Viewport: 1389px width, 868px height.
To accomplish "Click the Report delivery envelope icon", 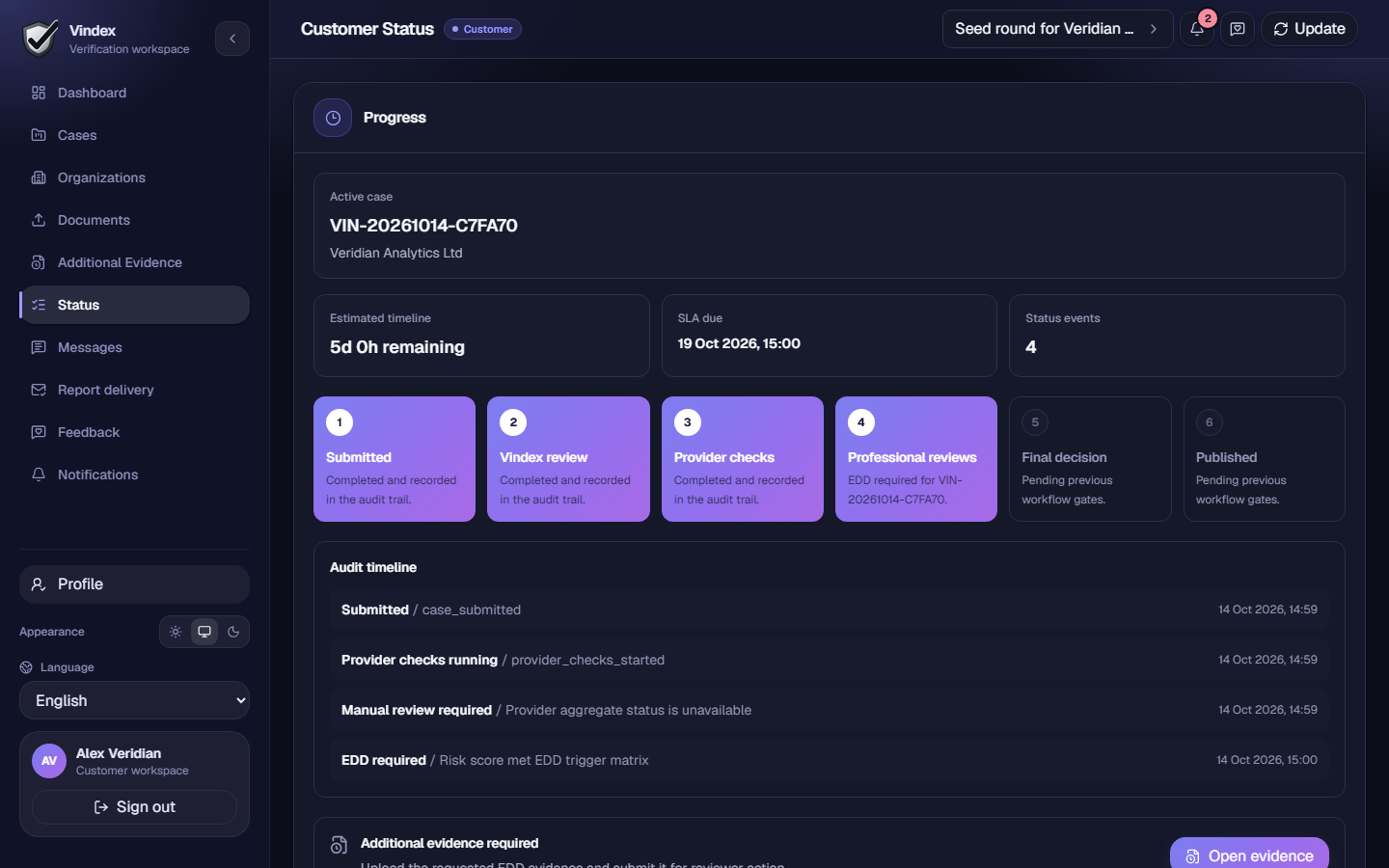I will [39, 390].
